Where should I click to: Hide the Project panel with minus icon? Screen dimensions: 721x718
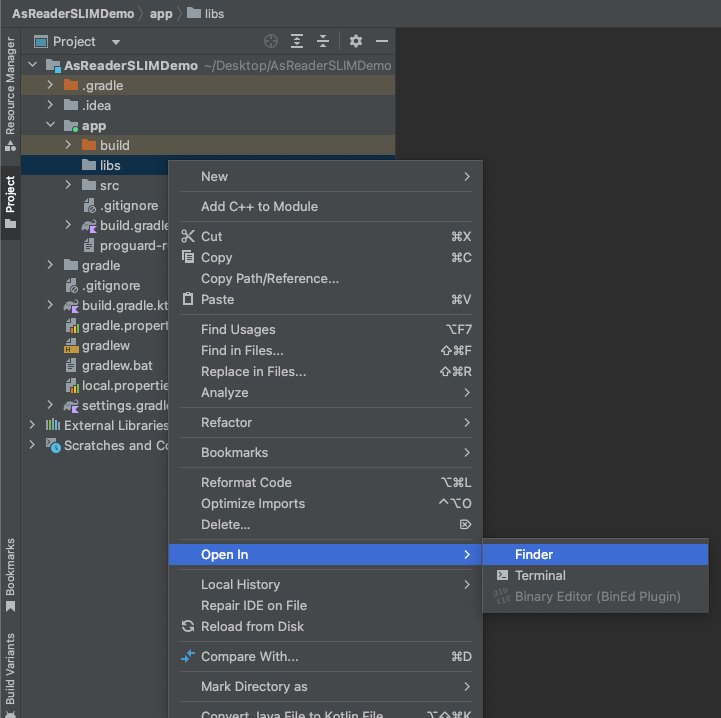coord(381,41)
